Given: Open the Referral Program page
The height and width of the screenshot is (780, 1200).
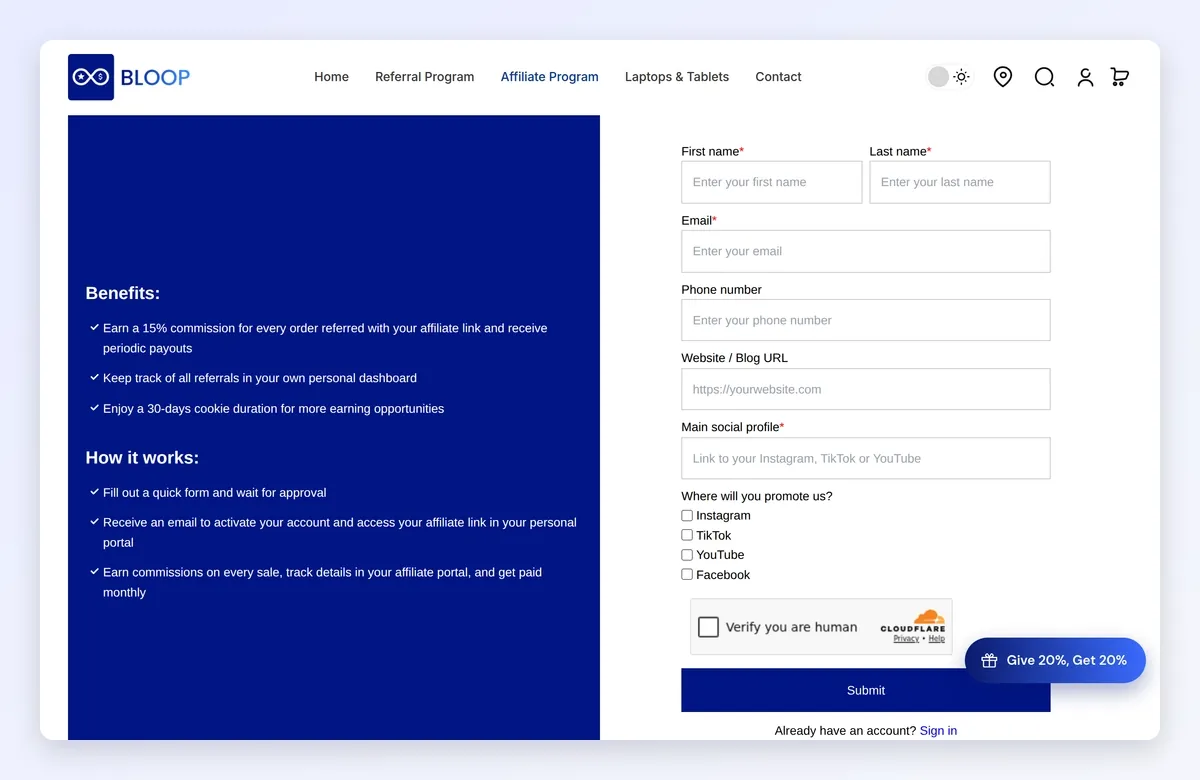Looking at the screenshot, I should point(425,77).
